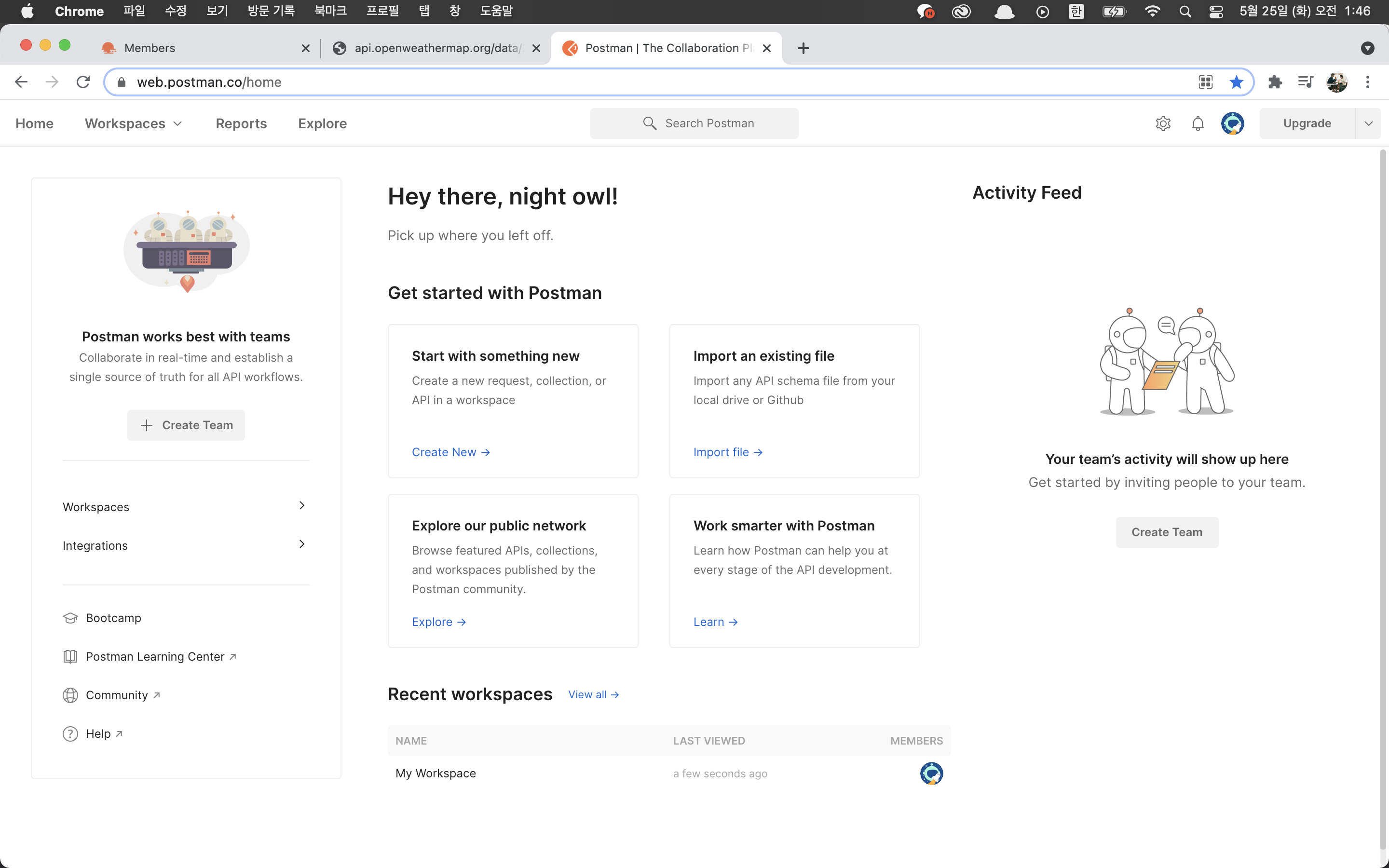The image size is (1389, 868).
Task: Open Chrome extensions puzzle icon
Action: point(1275,82)
